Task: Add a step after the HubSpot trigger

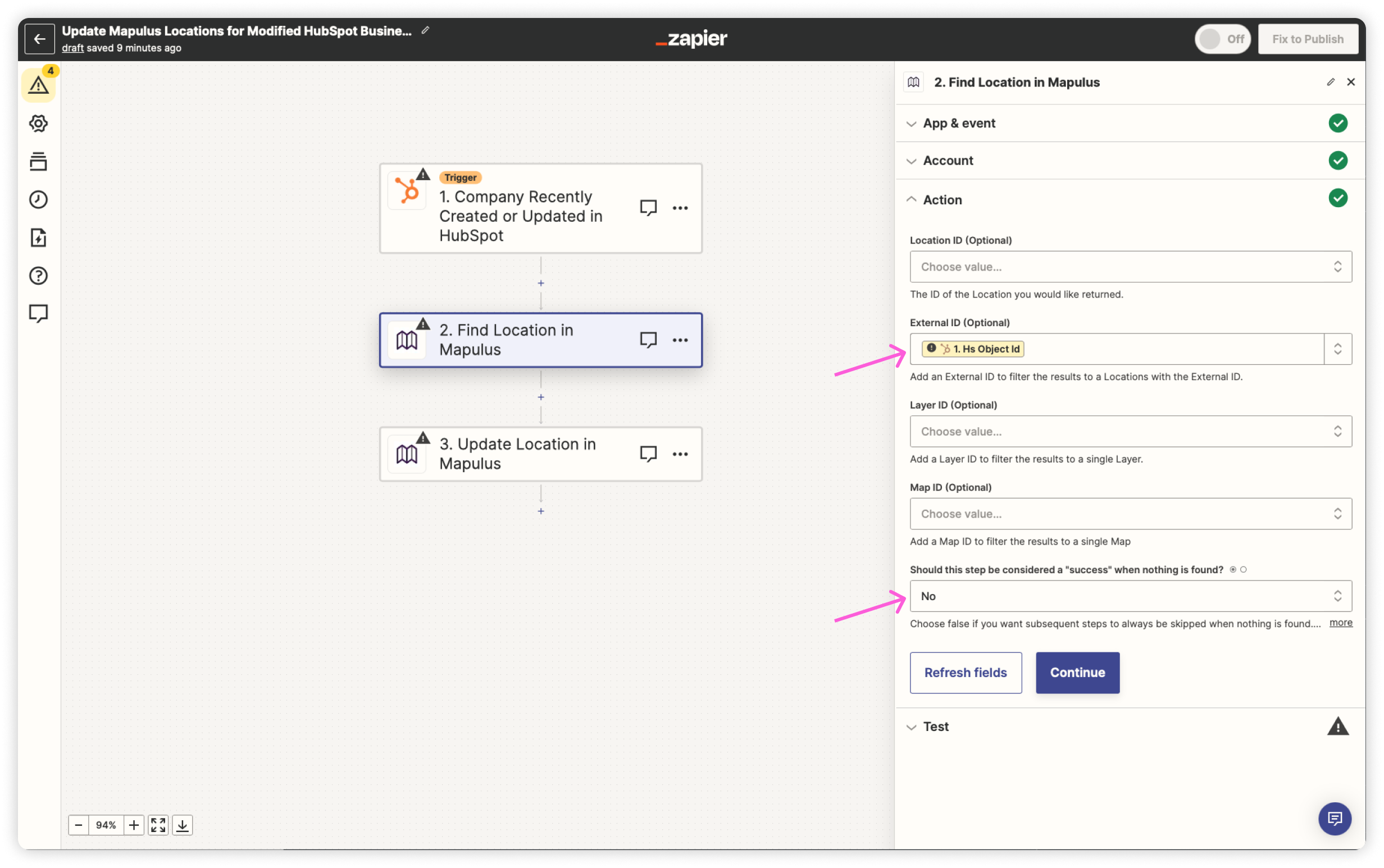Action: 541,283
